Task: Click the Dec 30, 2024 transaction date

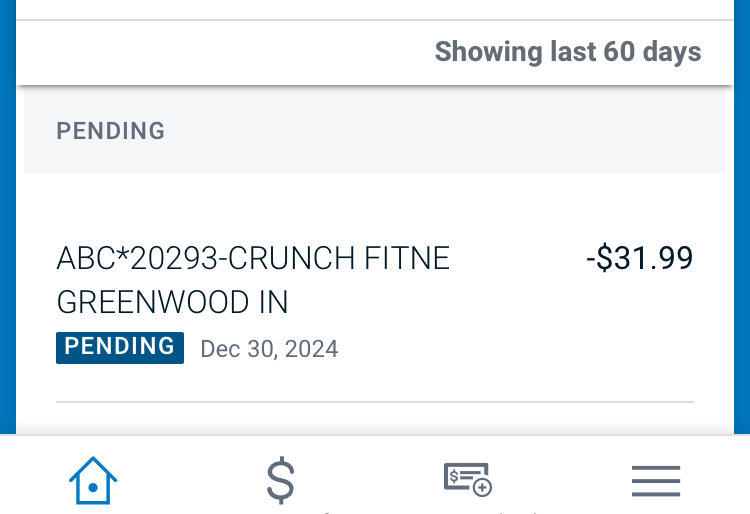Action: (x=269, y=349)
